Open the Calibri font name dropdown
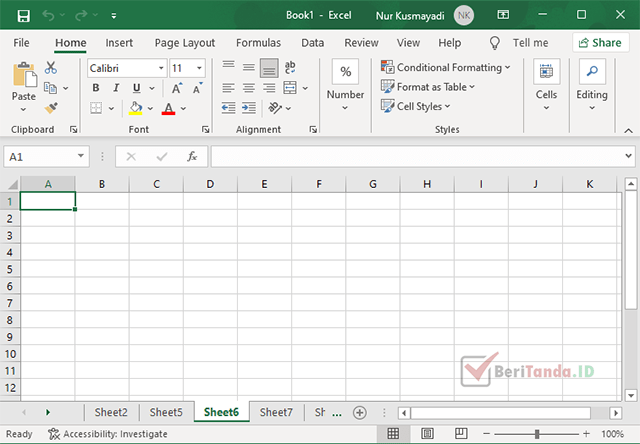Viewport: 640px width, 444px height. [x=161, y=68]
